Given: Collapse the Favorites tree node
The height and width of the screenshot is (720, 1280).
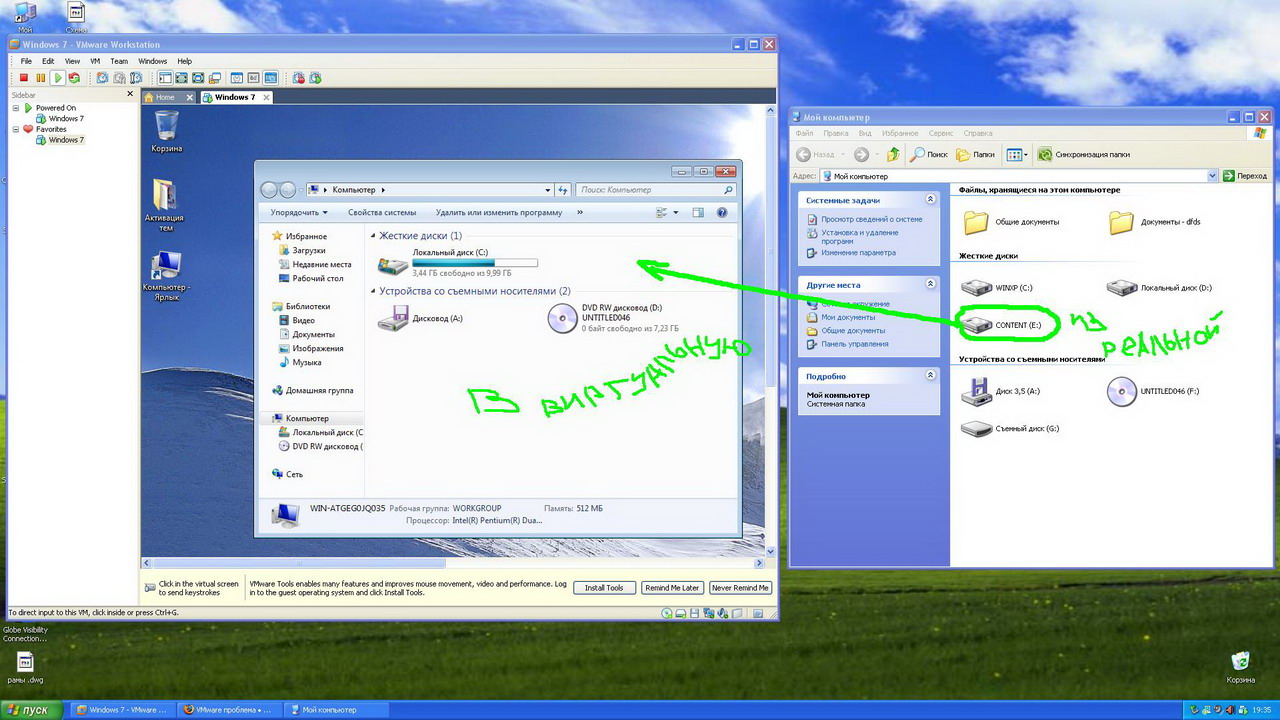Looking at the screenshot, I should tap(16, 129).
